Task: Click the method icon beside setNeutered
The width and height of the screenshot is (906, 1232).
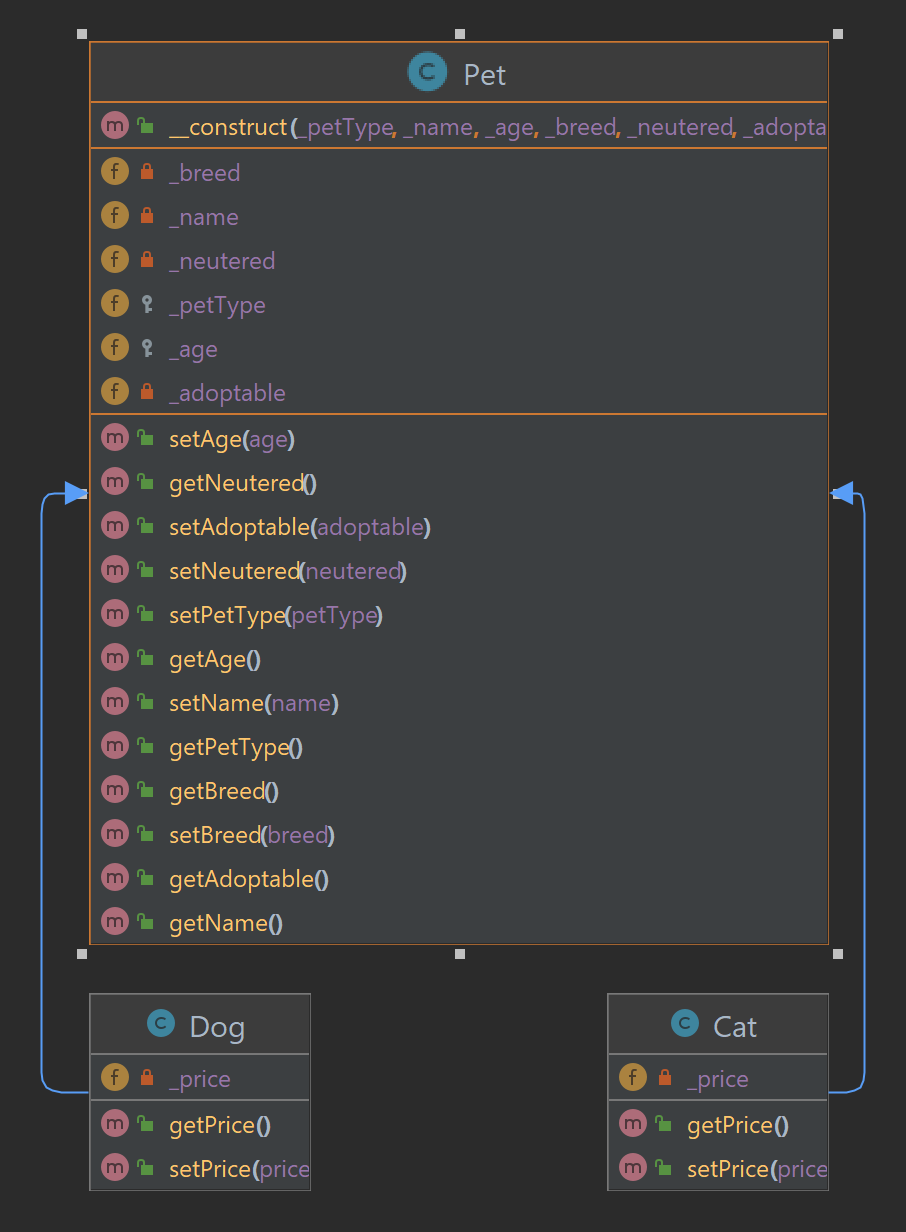Action: (x=116, y=570)
